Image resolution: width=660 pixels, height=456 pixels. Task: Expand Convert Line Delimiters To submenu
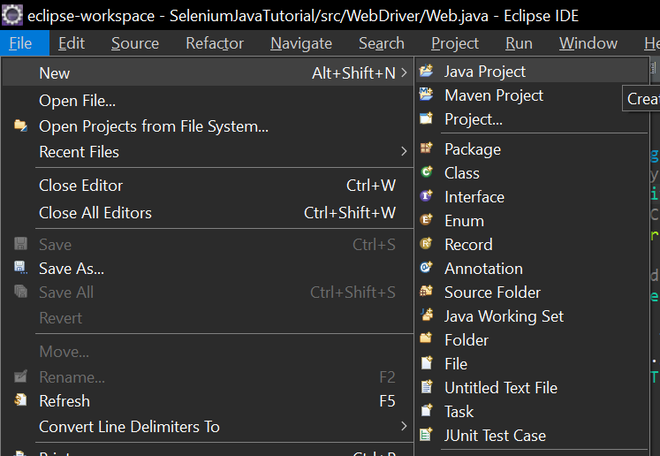403,427
